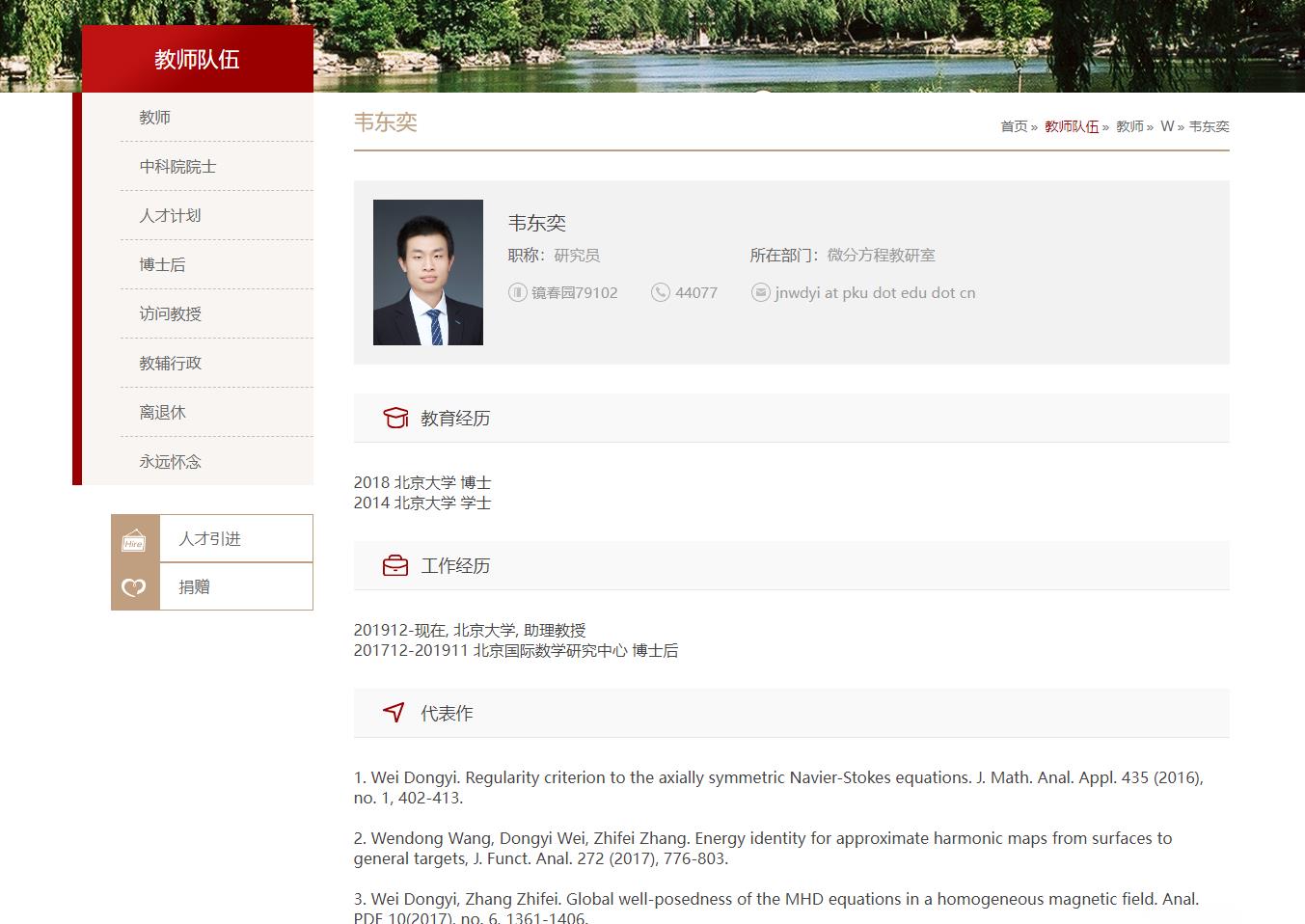Click the 代表作 section heading

click(x=447, y=713)
